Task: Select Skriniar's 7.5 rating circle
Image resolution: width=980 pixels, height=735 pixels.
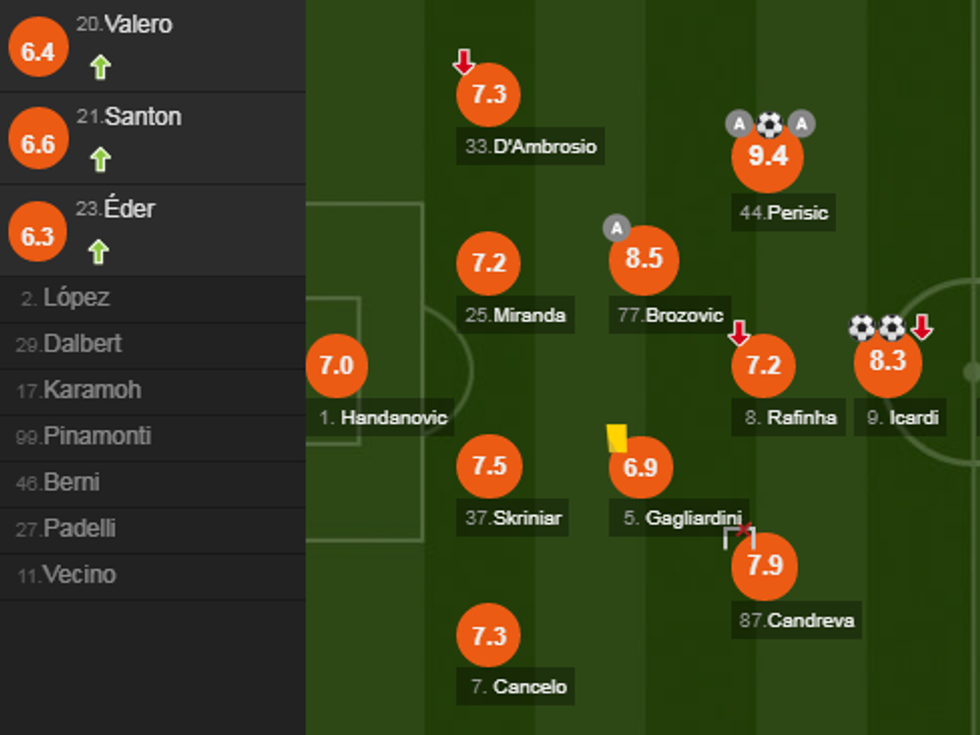Action: pyautogui.click(x=489, y=467)
